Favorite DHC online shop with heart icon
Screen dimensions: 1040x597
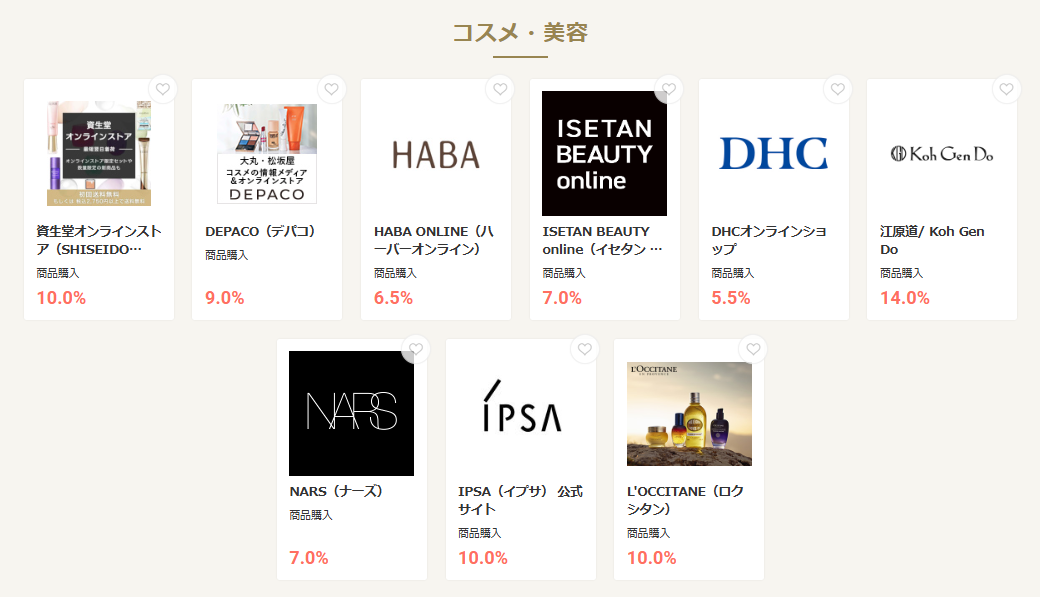tap(838, 89)
